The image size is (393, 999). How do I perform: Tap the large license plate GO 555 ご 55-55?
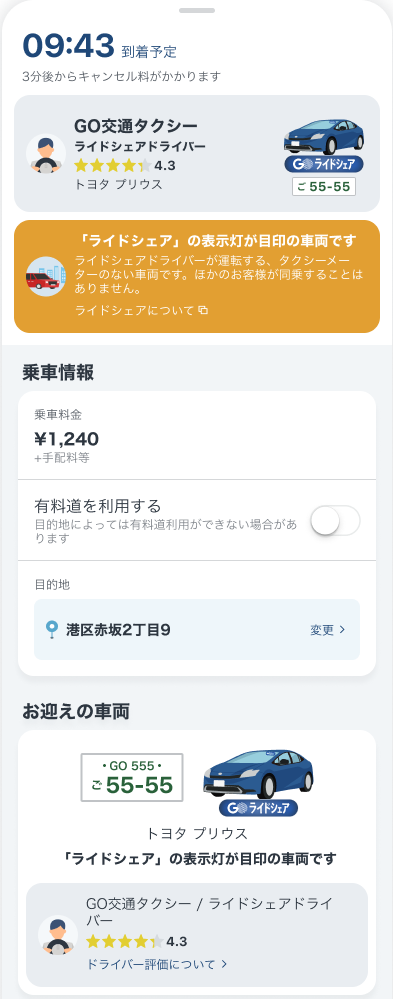click(x=132, y=777)
